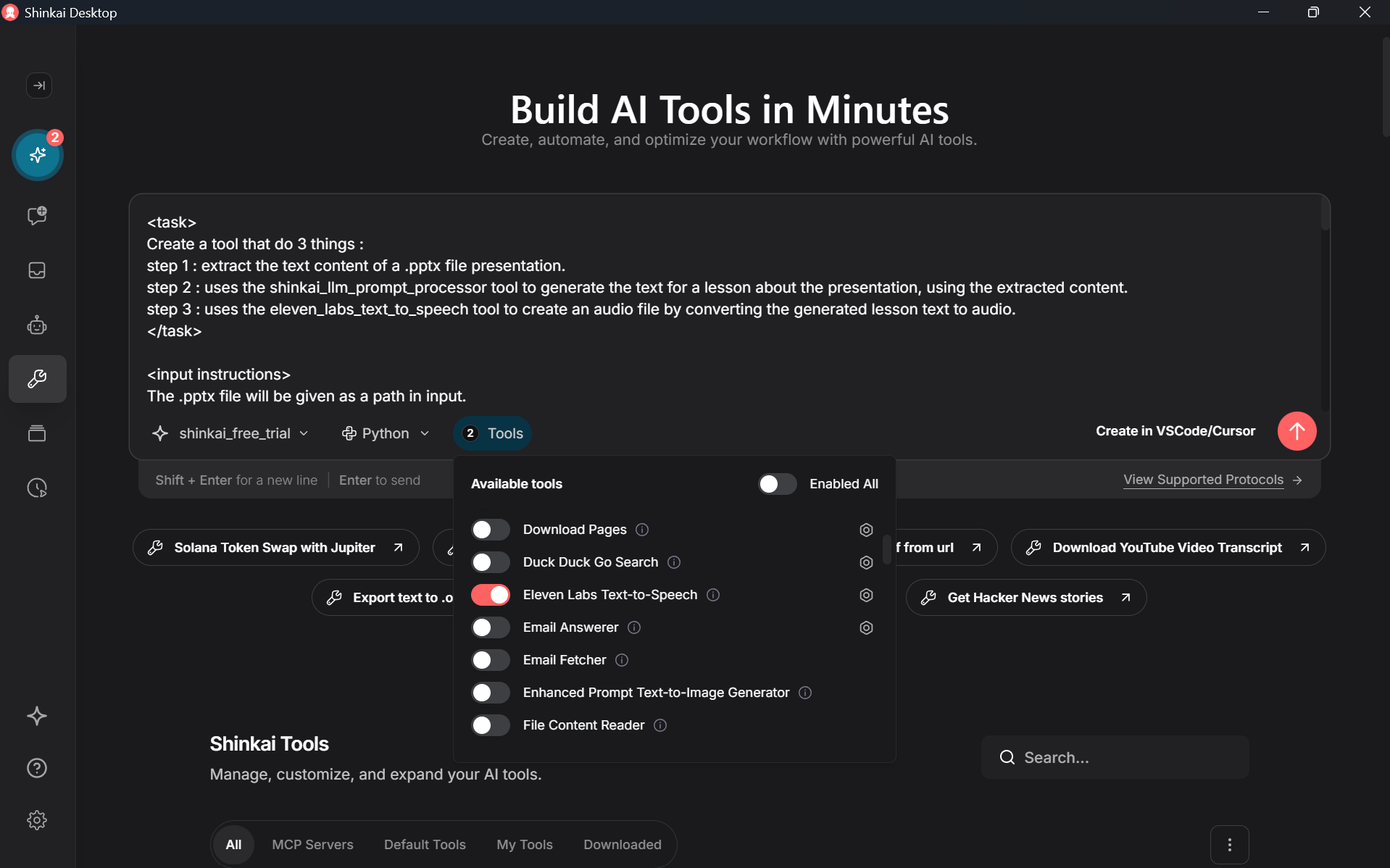Switch on the Enabled All toggle
This screenshot has width=1390, height=868.
pyautogui.click(x=776, y=483)
